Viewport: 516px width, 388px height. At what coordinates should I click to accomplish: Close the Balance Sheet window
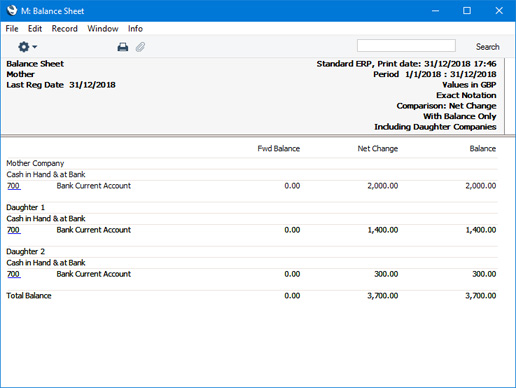(499, 11)
